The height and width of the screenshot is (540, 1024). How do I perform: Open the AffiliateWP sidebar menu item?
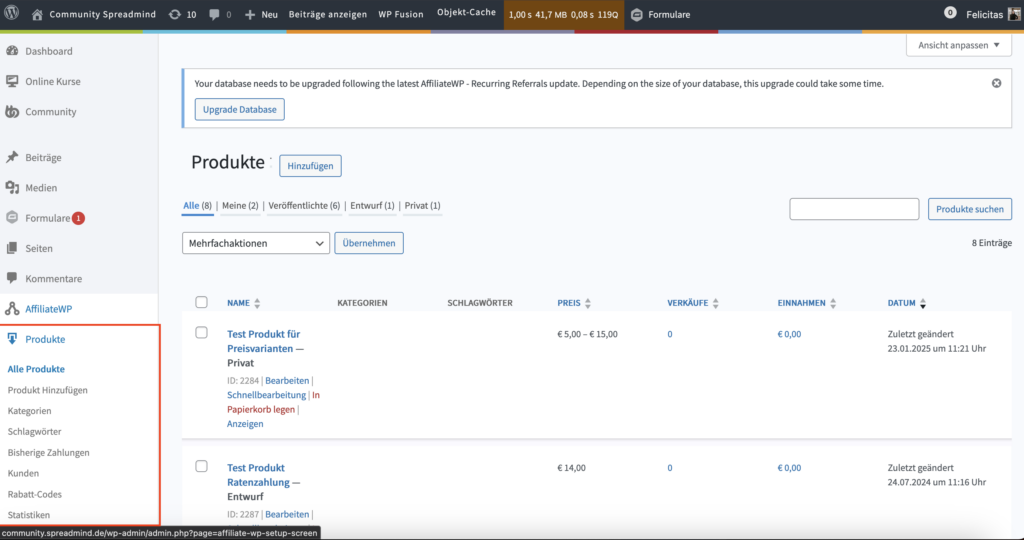48,309
